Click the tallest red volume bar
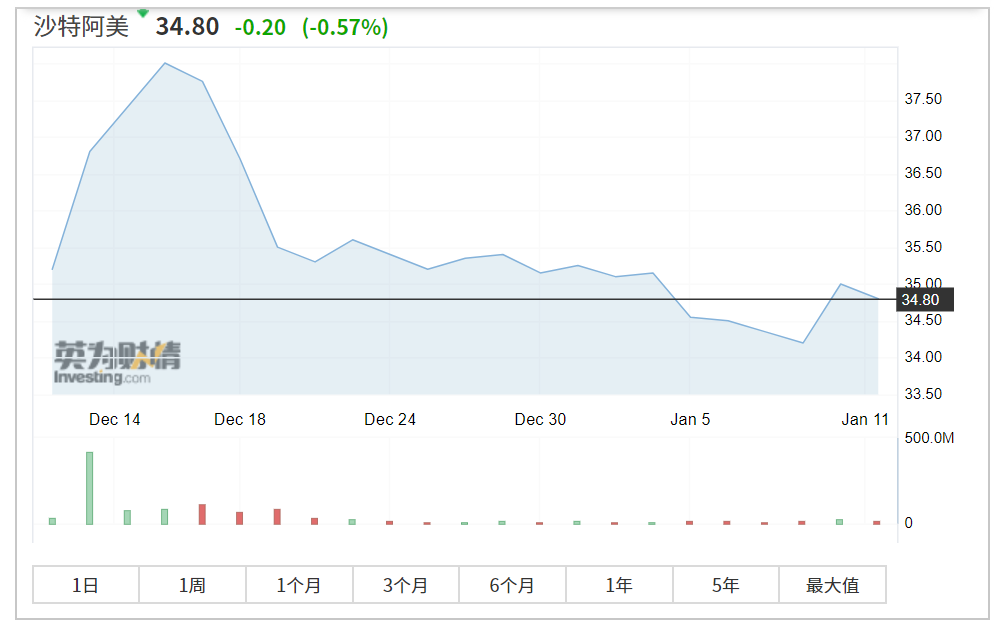This screenshot has height=623, width=1002. pos(202,514)
